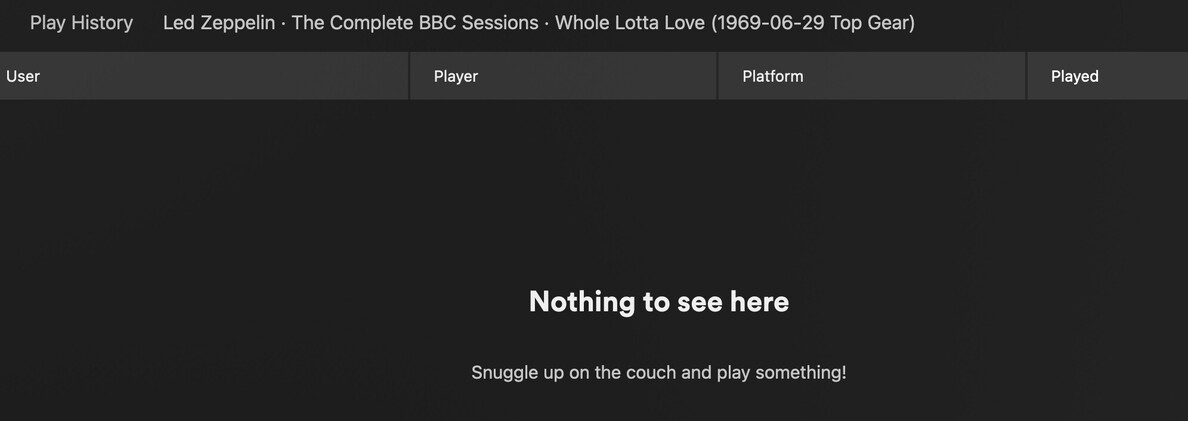The image size is (1188, 421).
Task: Open the Led Zeppelin artist link
Action: (x=219, y=23)
